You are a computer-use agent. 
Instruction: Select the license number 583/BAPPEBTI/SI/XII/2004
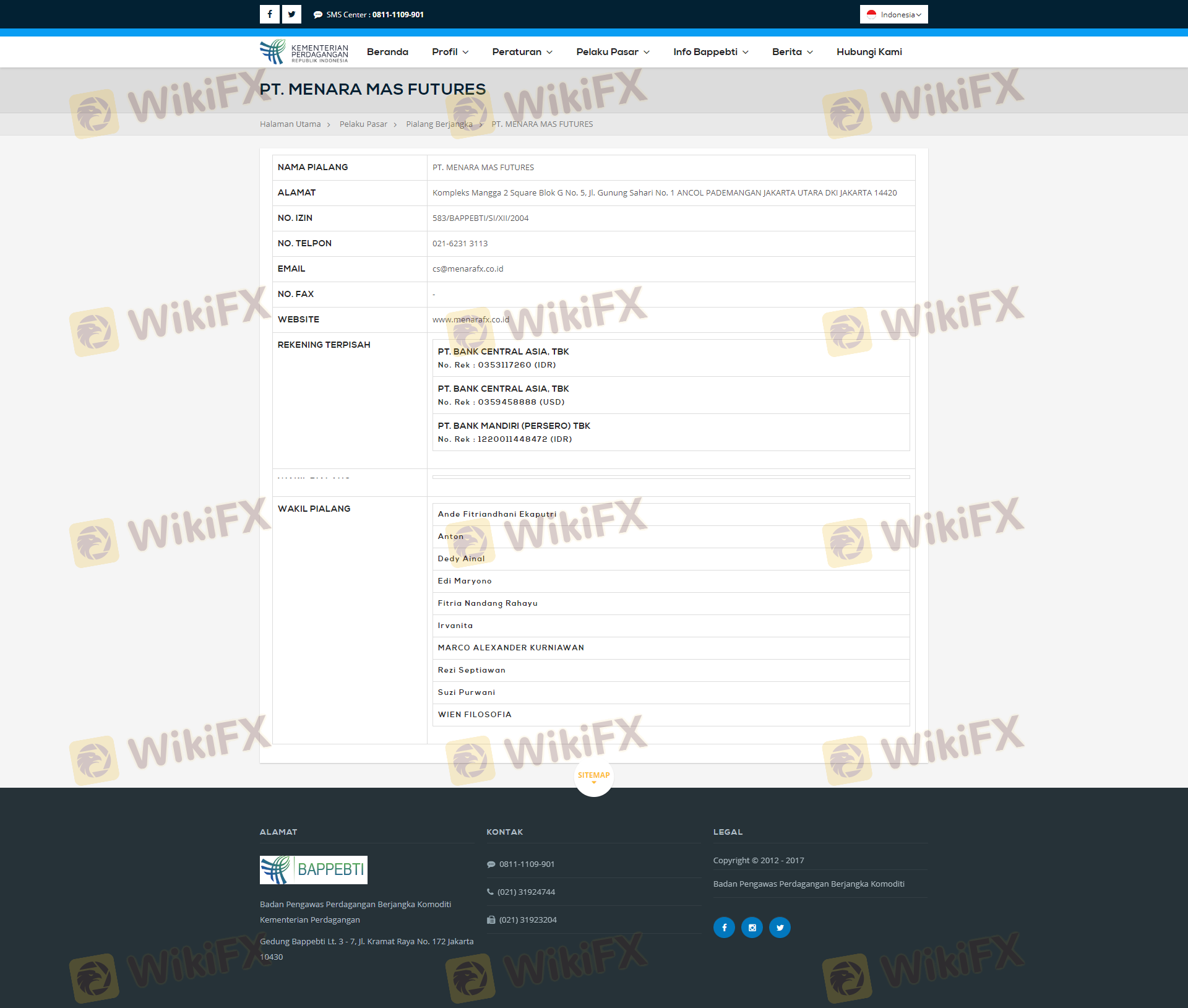point(480,218)
